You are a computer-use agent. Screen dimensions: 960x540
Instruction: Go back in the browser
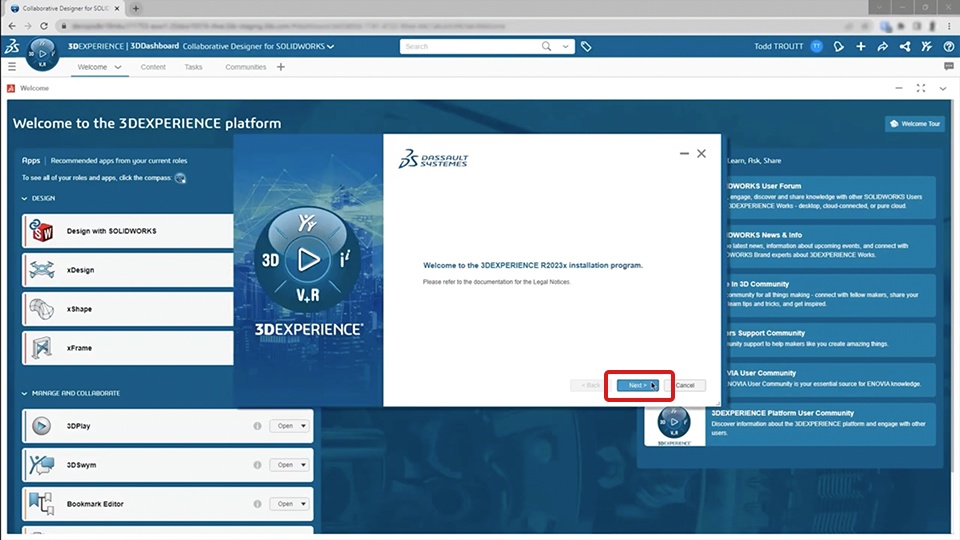pos(12,26)
